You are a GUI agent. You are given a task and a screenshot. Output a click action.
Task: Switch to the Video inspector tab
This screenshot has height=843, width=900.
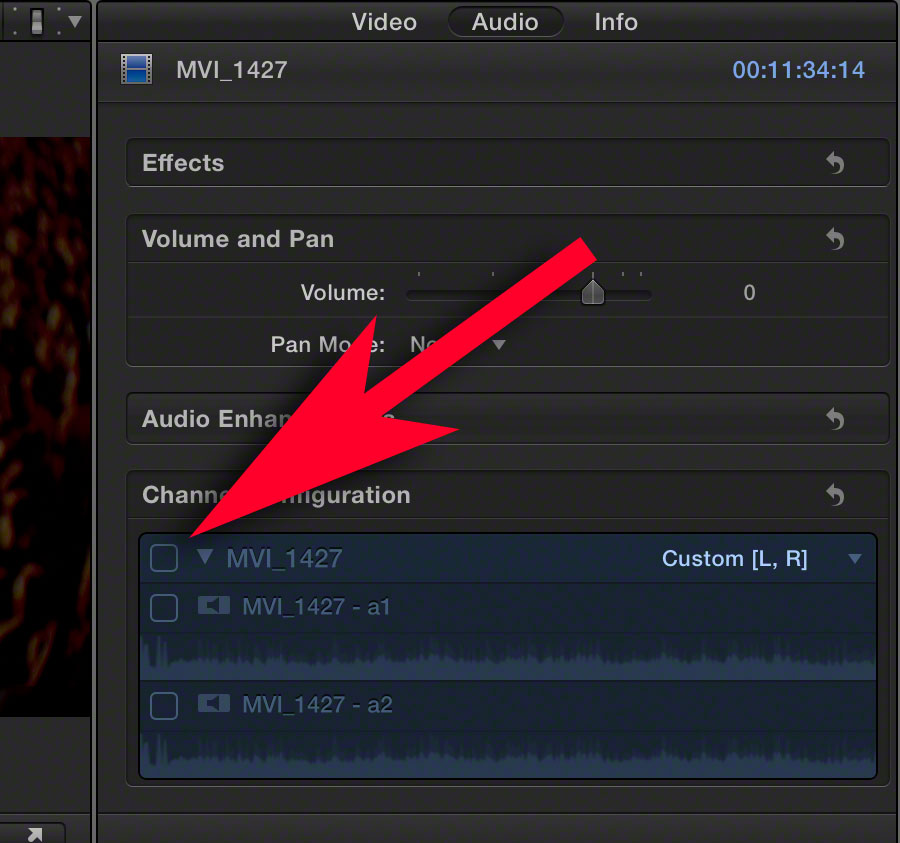[384, 22]
